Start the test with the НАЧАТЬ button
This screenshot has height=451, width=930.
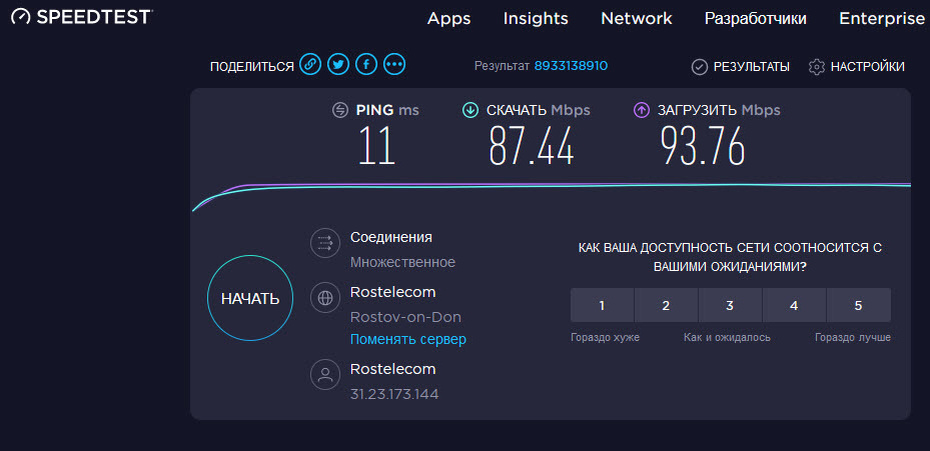pos(250,298)
